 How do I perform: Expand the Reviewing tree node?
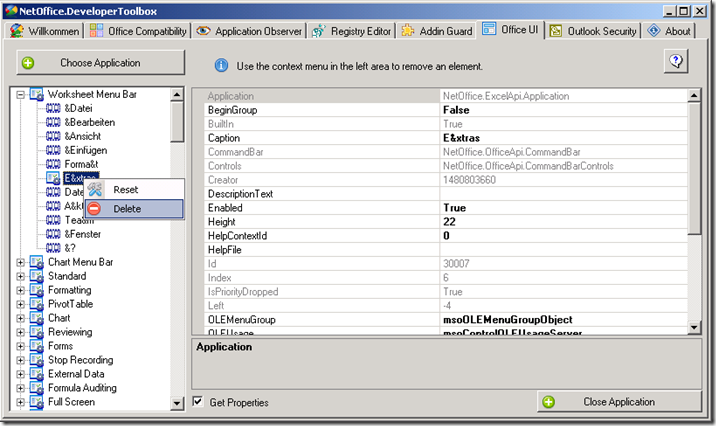(x=21, y=332)
